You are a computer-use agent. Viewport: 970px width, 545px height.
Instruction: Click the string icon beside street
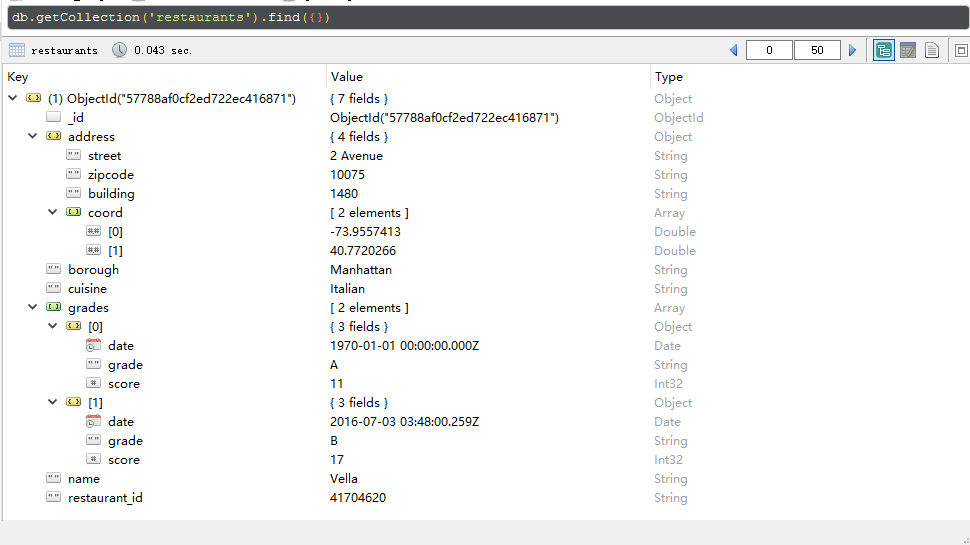[74, 155]
